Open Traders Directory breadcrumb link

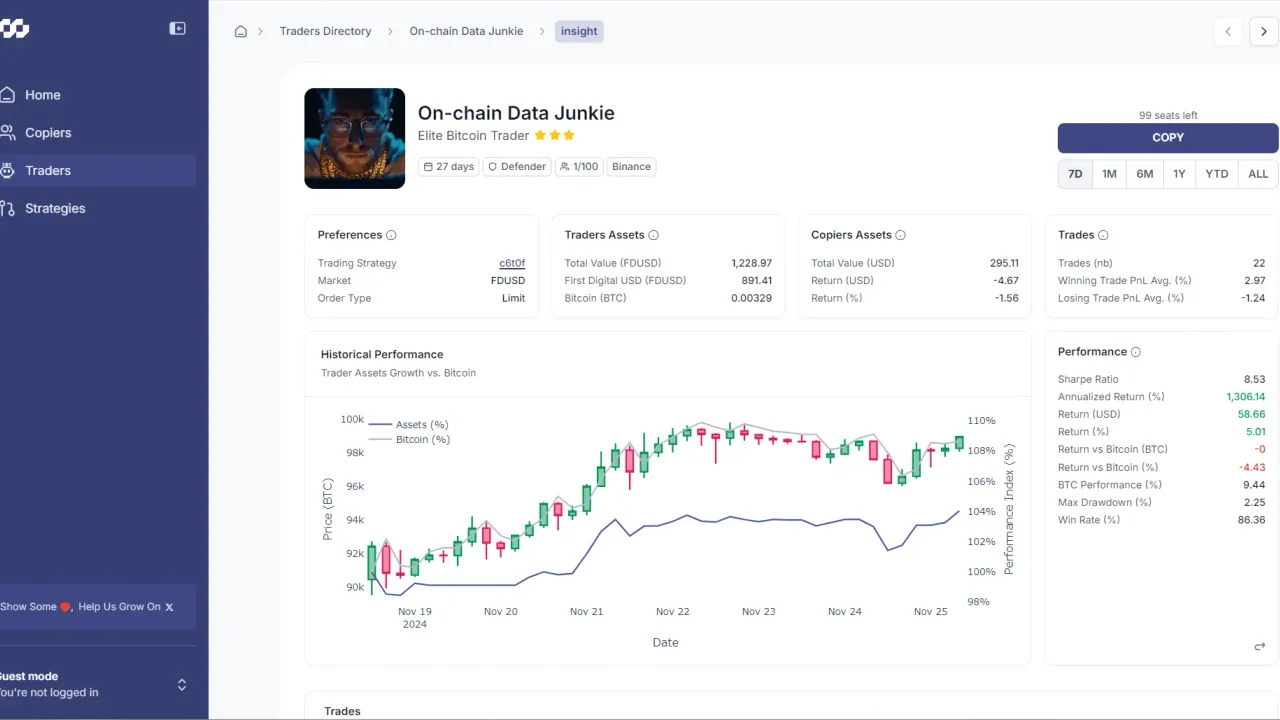point(325,31)
